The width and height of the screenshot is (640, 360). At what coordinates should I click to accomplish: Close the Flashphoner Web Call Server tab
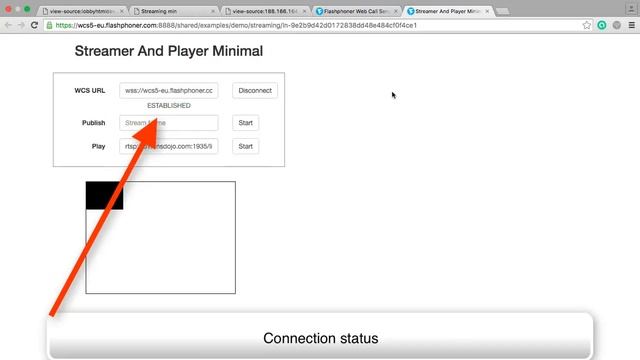click(396, 11)
